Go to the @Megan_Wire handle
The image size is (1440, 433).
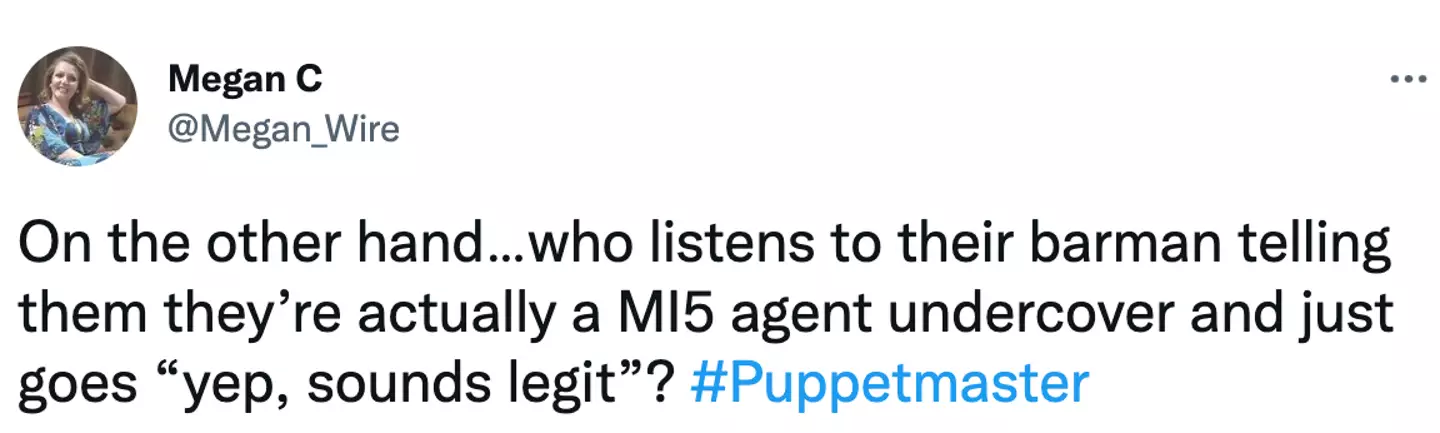click(x=284, y=129)
